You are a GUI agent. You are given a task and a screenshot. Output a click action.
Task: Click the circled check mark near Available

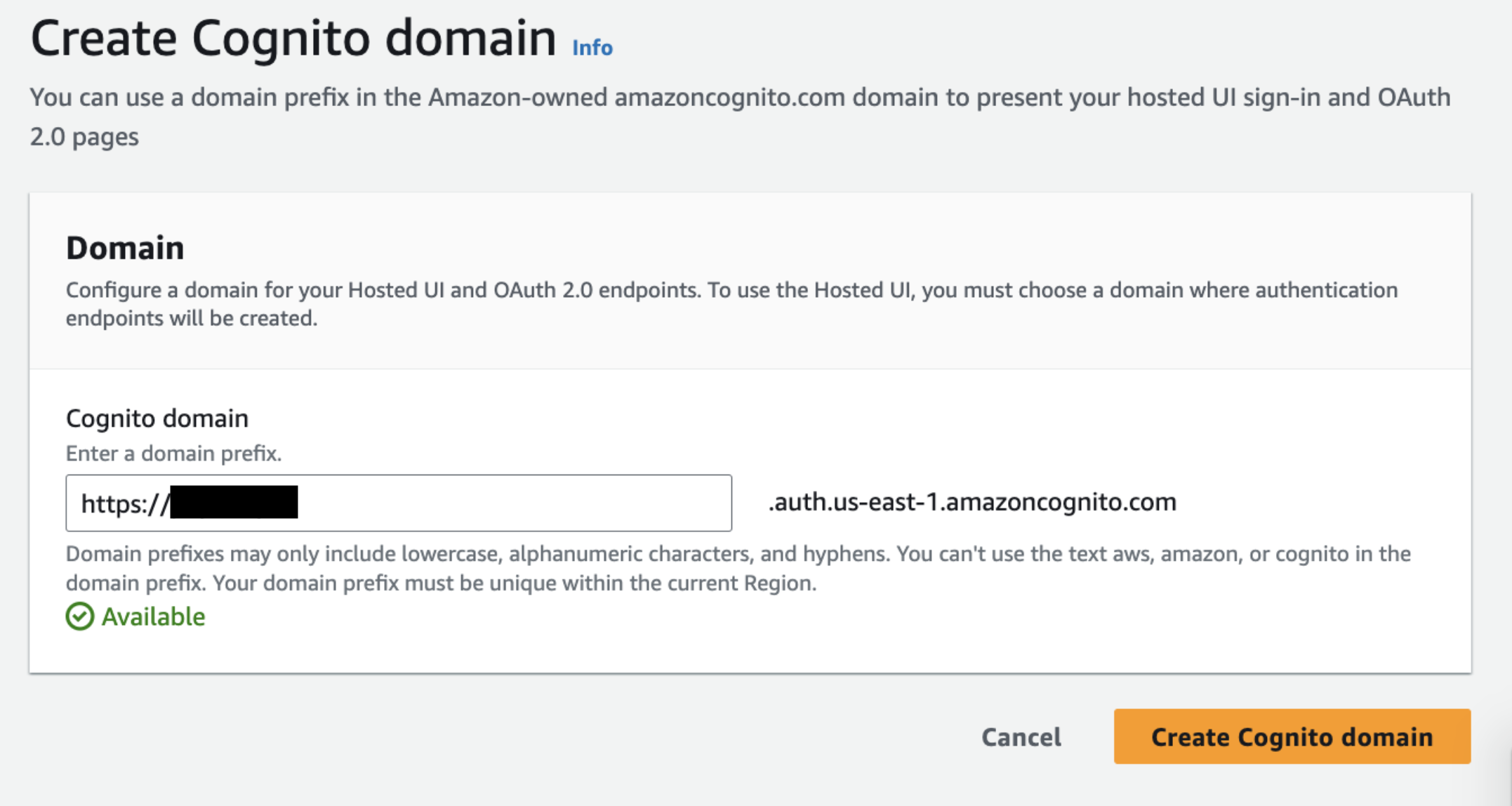point(79,617)
